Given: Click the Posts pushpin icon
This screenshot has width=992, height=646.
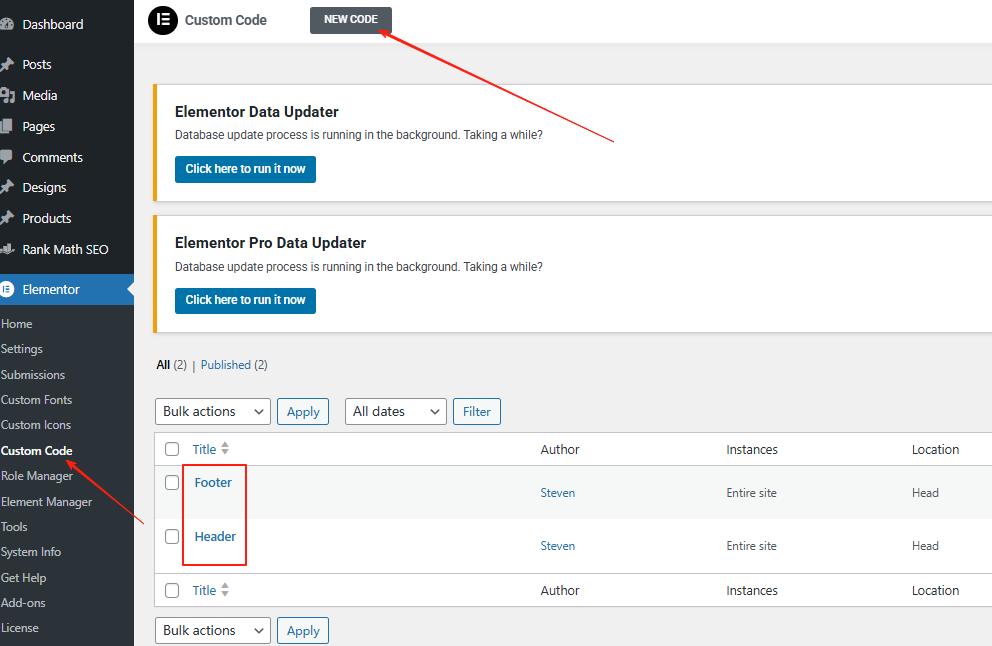Looking at the screenshot, I should coord(7,65).
